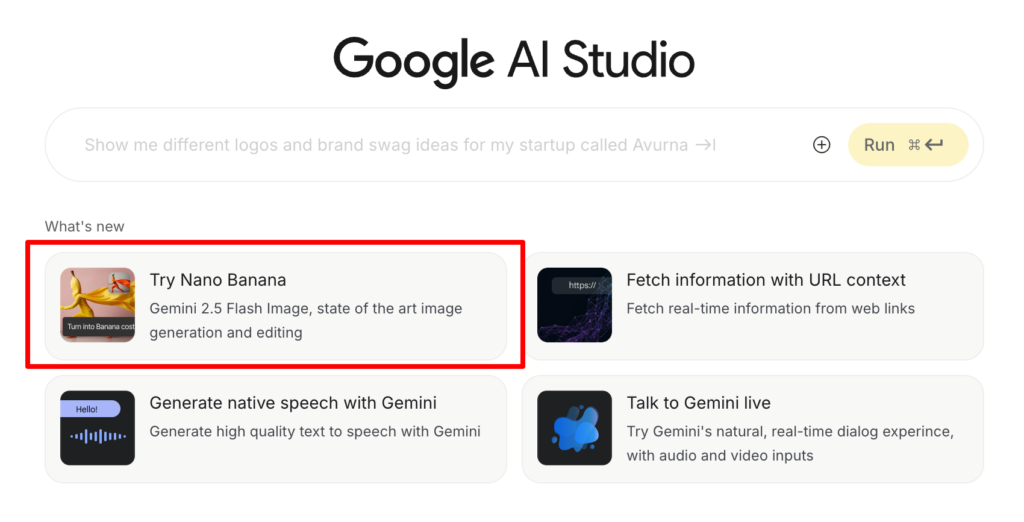This screenshot has width=1024, height=522.
Task: Click the blue blob Gemini live icon
Action: [x=574, y=428]
